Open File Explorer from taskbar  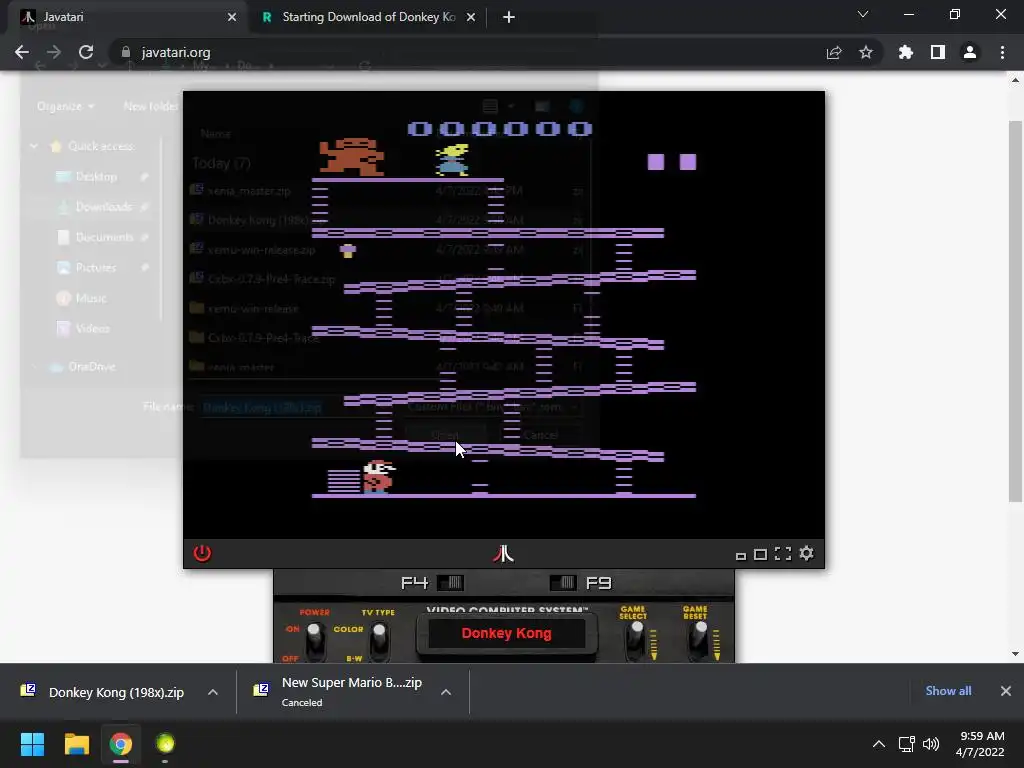76,744
